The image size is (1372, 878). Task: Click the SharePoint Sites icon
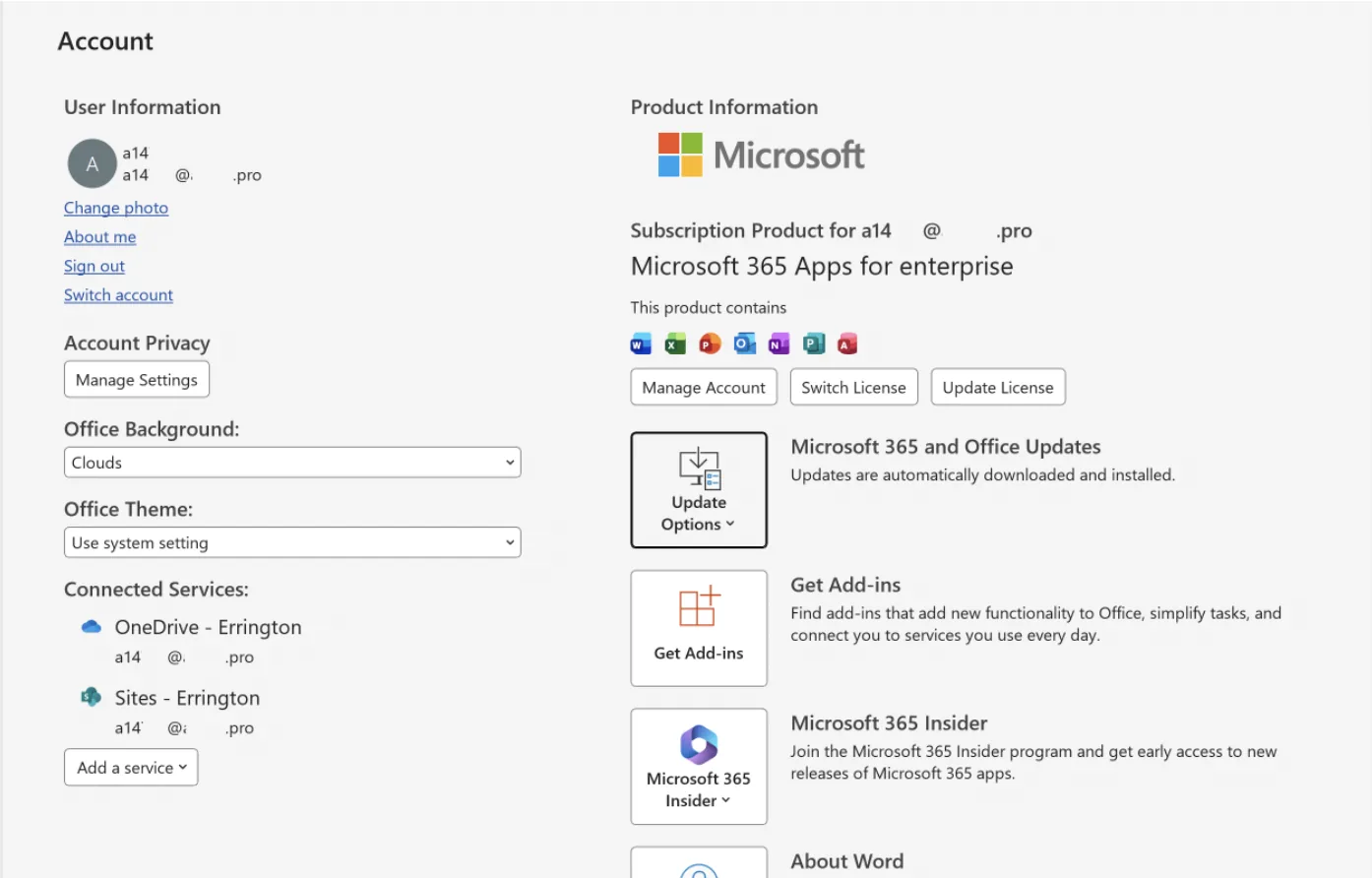(92, 697)
